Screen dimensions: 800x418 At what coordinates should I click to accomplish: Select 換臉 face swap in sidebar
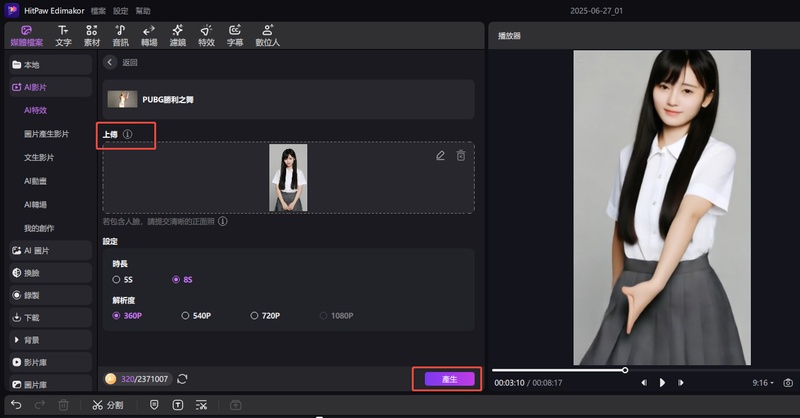[51, 273]
